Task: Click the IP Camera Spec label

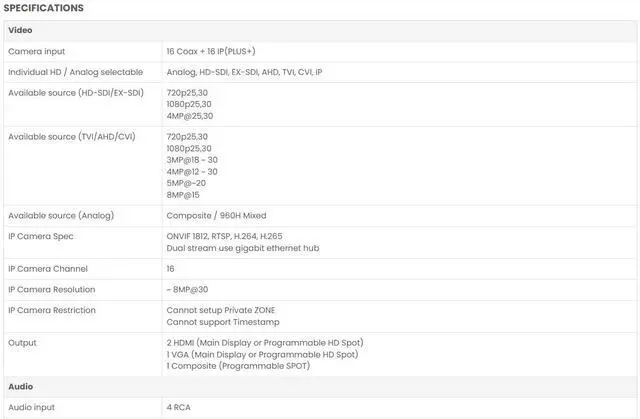Action: [41, 236]
